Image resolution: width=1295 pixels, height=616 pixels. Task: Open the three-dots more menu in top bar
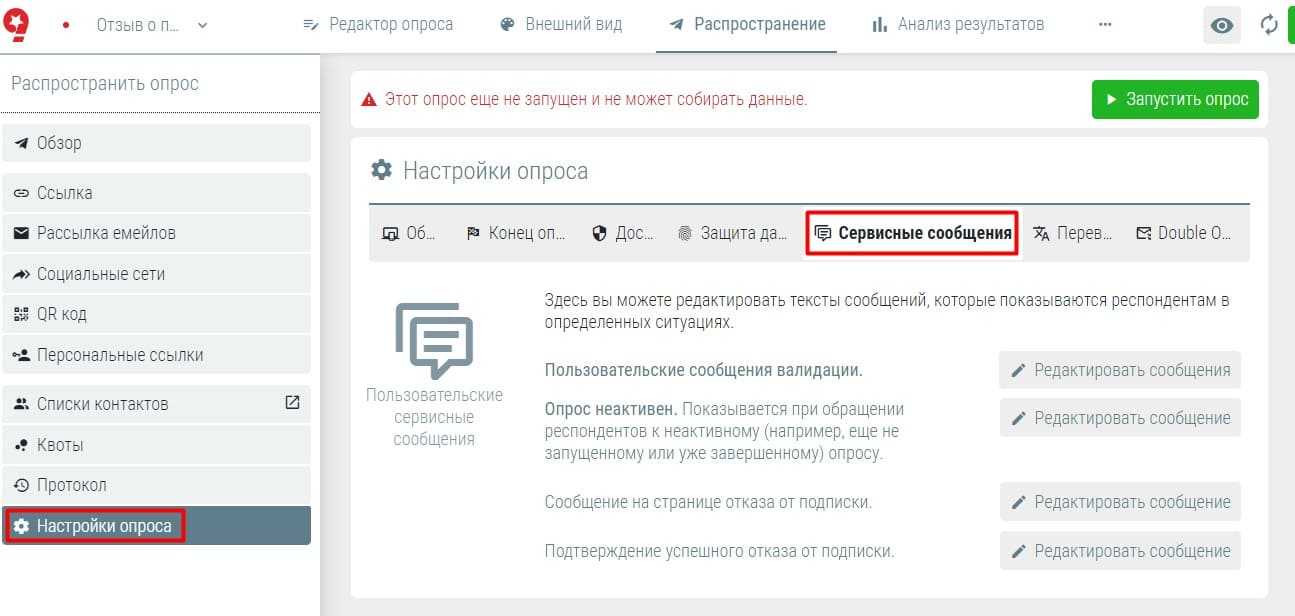tap(1104, 25)
